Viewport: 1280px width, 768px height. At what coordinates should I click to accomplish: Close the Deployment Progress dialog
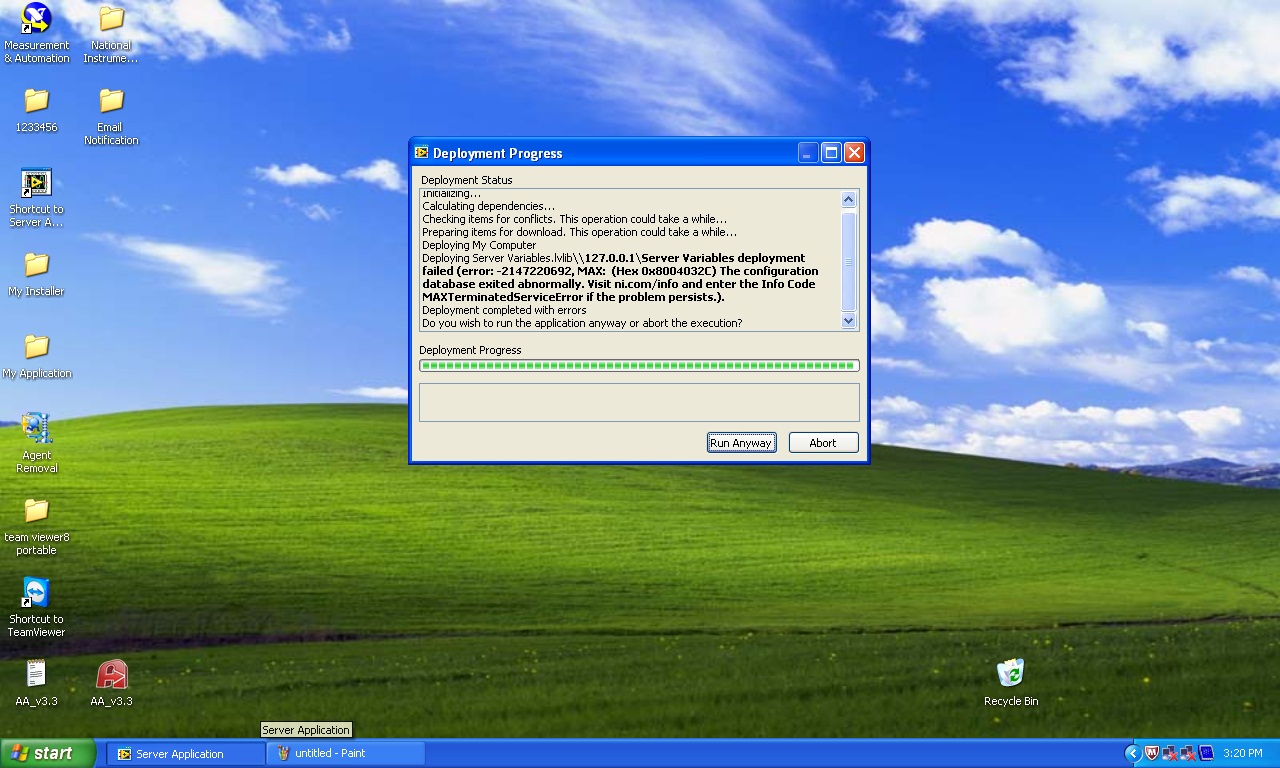pyautogui.click(x=854, y=152)
